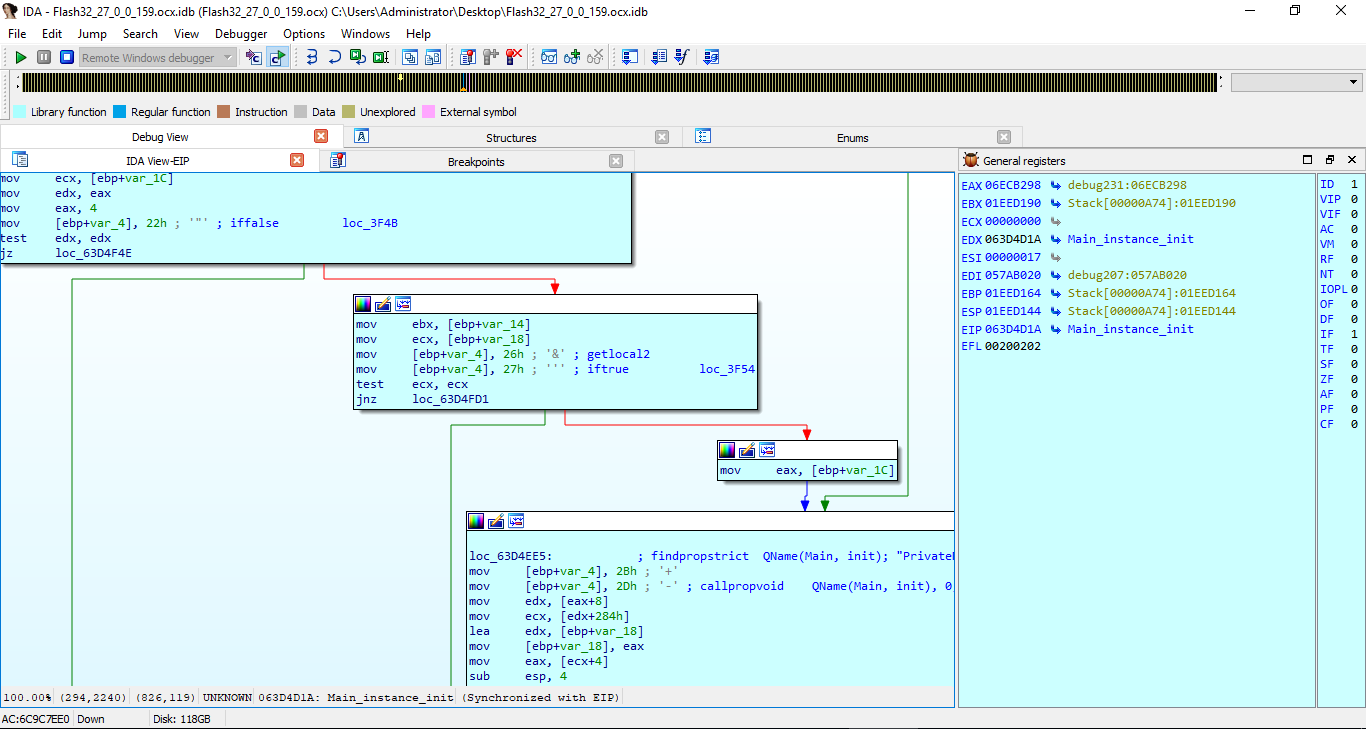
Task: Toggle the SF flag value
Action: 1354,365
